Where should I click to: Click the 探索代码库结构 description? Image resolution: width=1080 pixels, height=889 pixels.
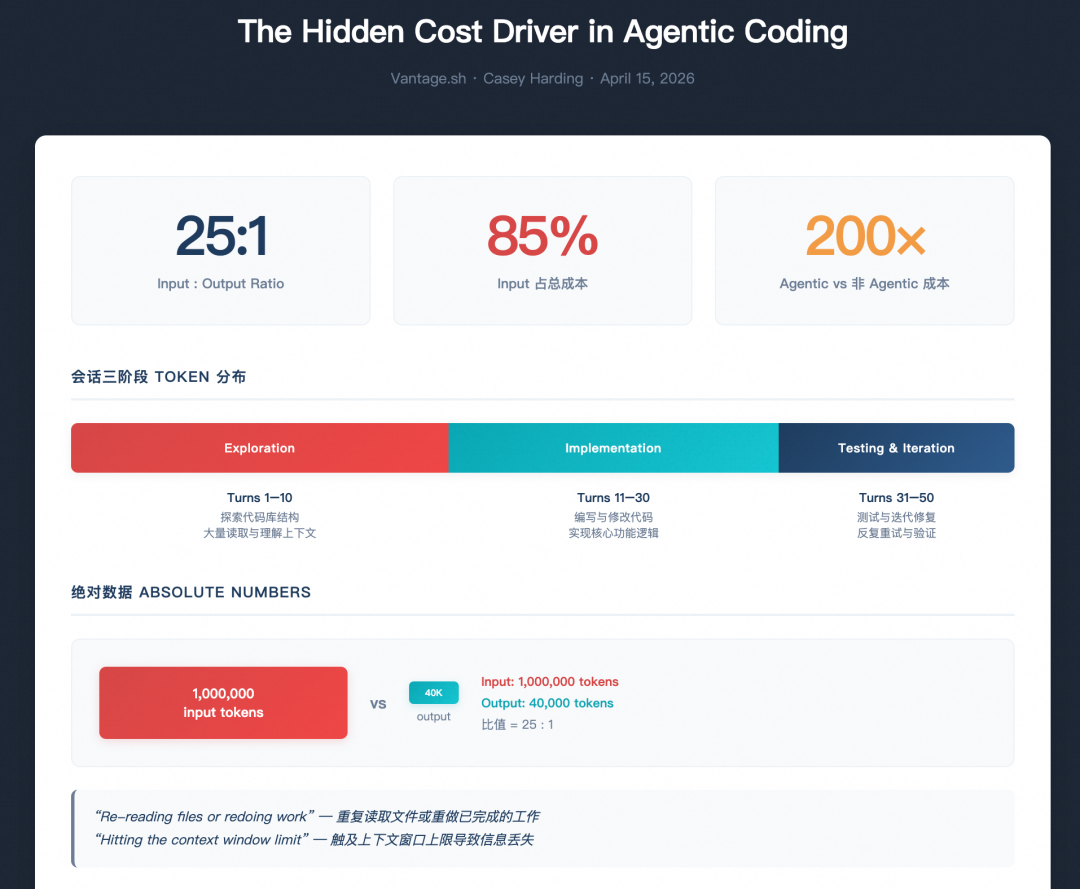[x=260, y=517]
